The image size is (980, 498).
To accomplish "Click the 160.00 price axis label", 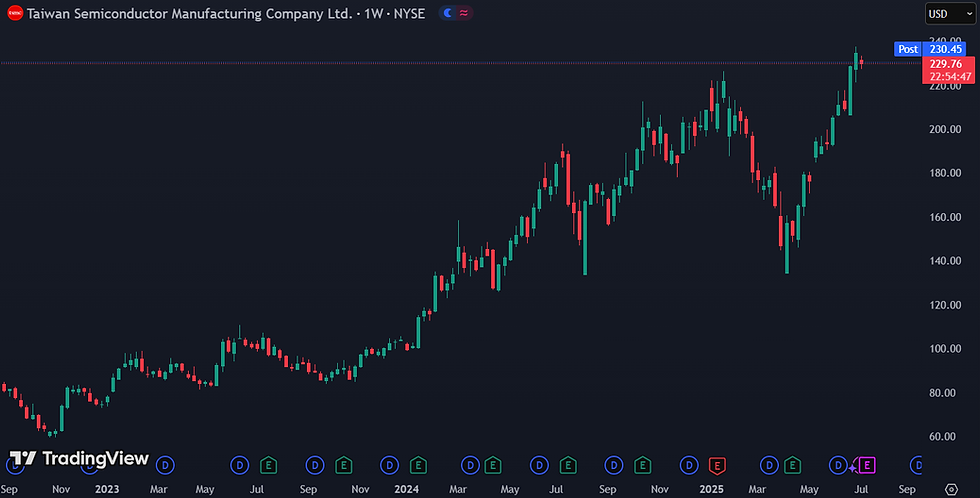I will (945, 217).
